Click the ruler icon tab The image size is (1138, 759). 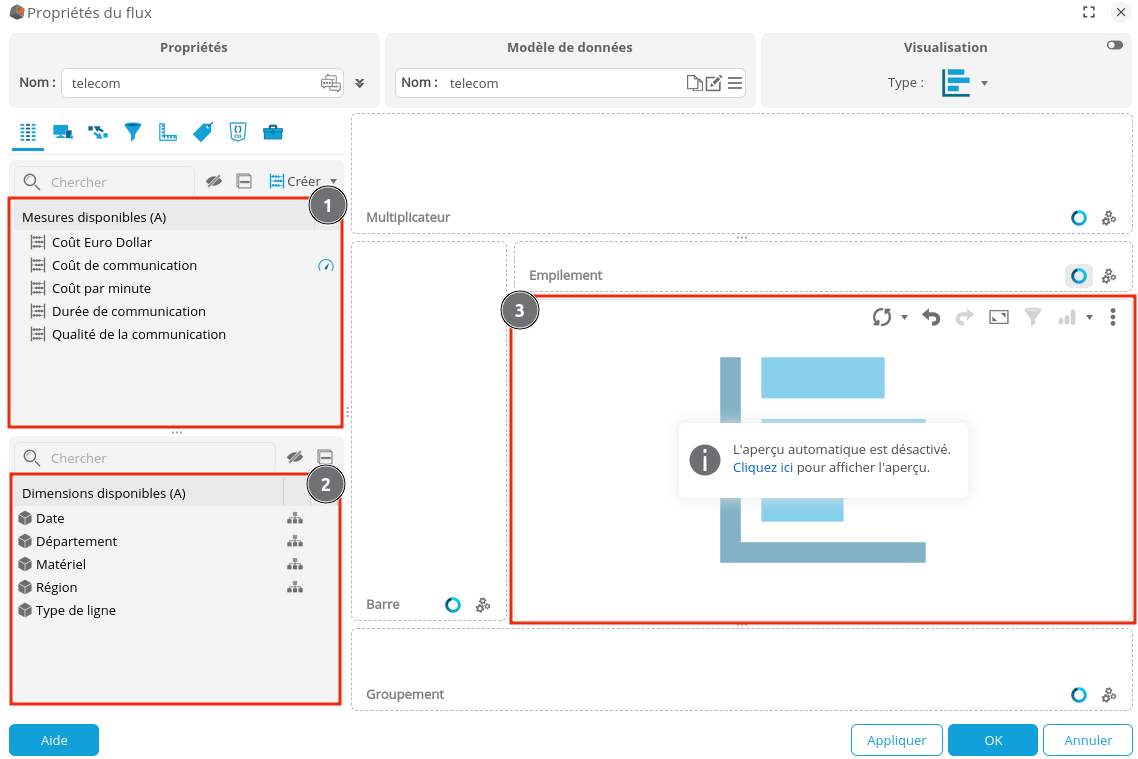click(168, 131)
